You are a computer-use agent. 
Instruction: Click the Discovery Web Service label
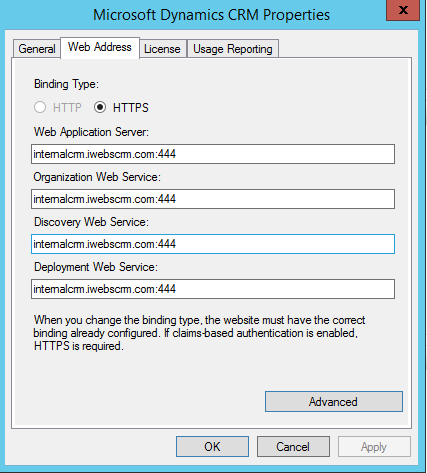click(91, 222)
